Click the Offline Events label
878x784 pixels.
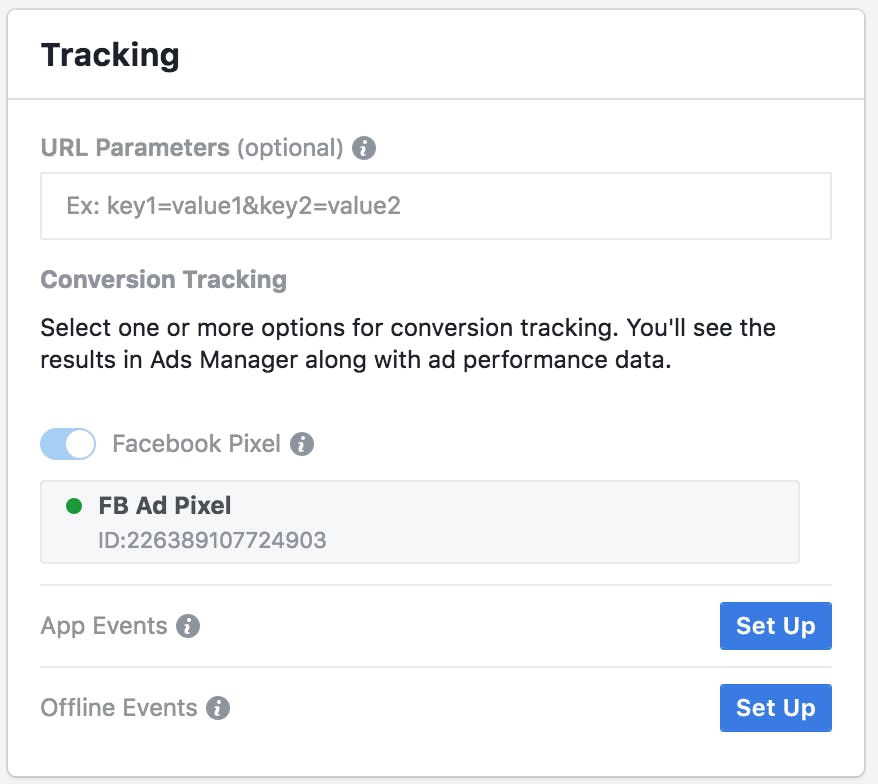point(119,709)
